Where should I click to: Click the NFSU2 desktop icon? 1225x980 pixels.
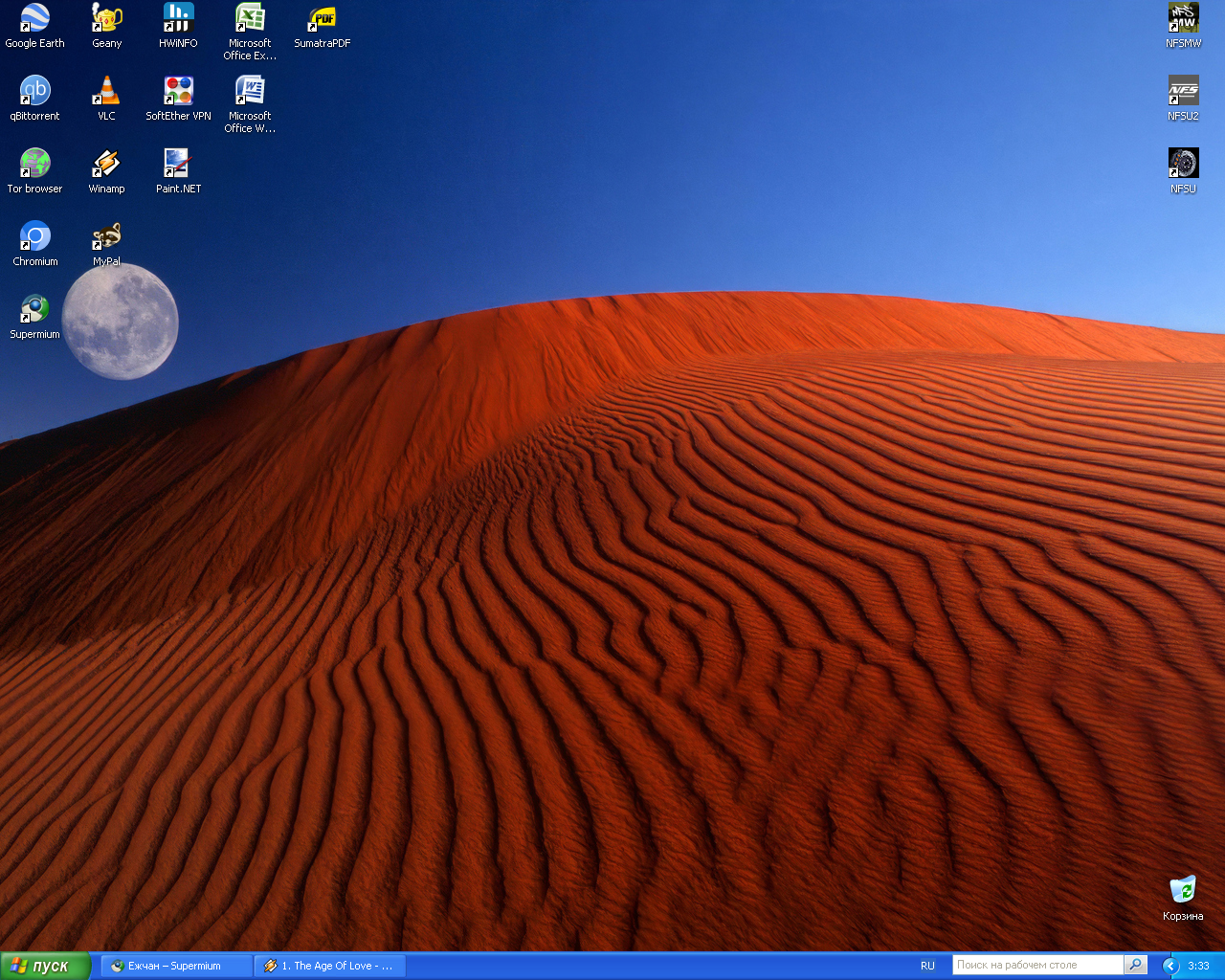[1183, 98]
